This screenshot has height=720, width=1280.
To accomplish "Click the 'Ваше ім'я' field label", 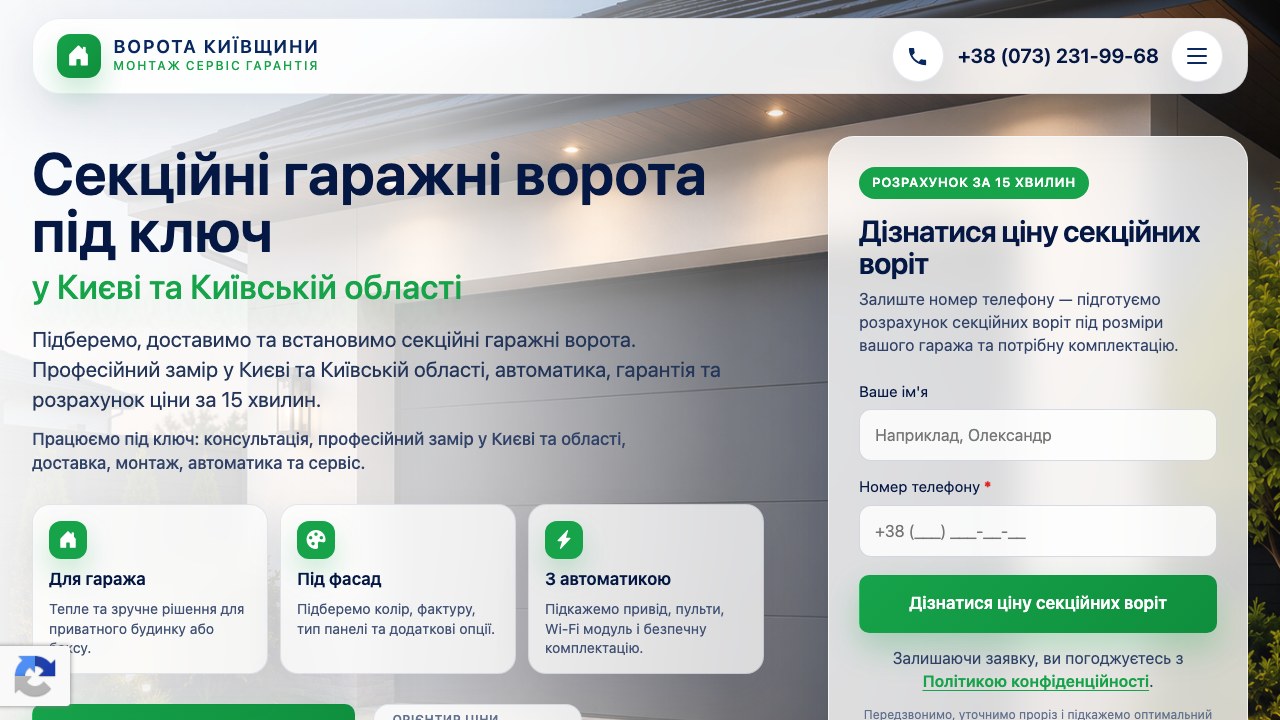I will pyautogui.click(x=894, y=392).
